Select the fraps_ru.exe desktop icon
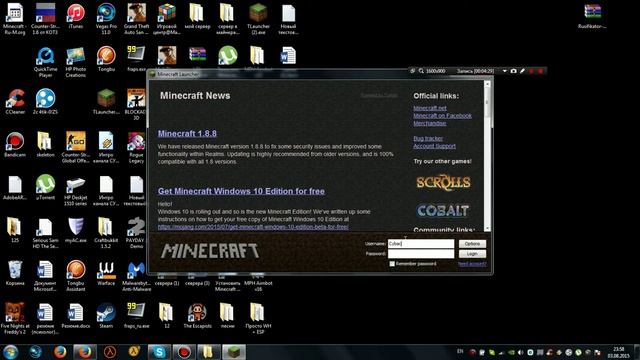640x360 pixels. click(x=136, y=316)
